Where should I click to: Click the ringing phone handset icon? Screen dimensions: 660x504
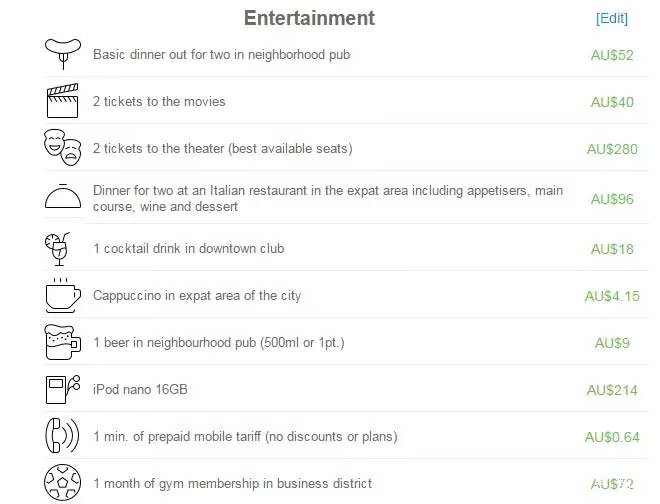coord(62,436)
